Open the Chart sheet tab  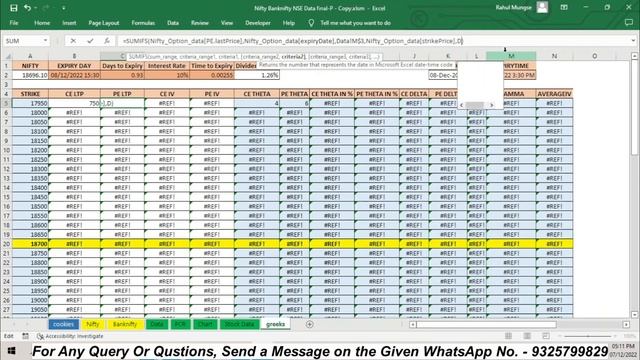coord(205,324)
